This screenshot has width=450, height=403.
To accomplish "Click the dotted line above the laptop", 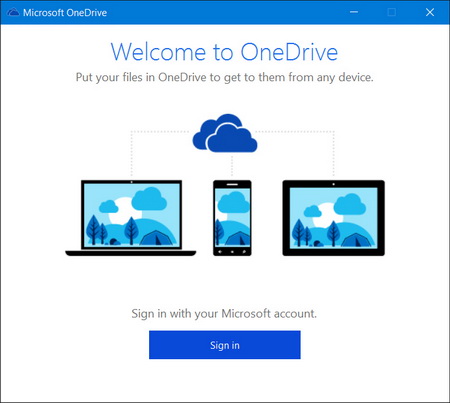I will pos(132,153).
